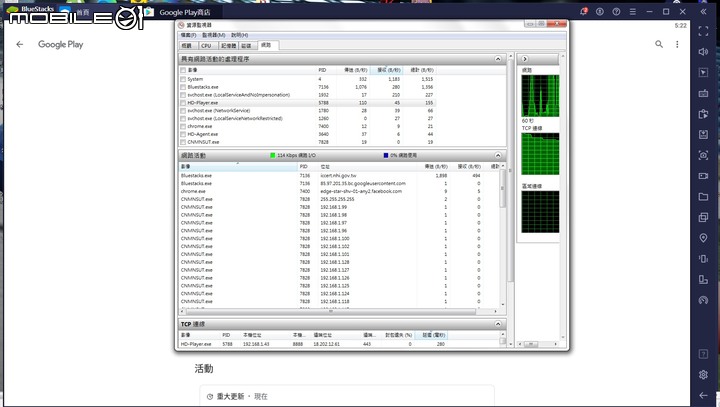720x407 pixels.
Task: Switch to the 磁碟 tab
Action: click(x=247, y=45)
